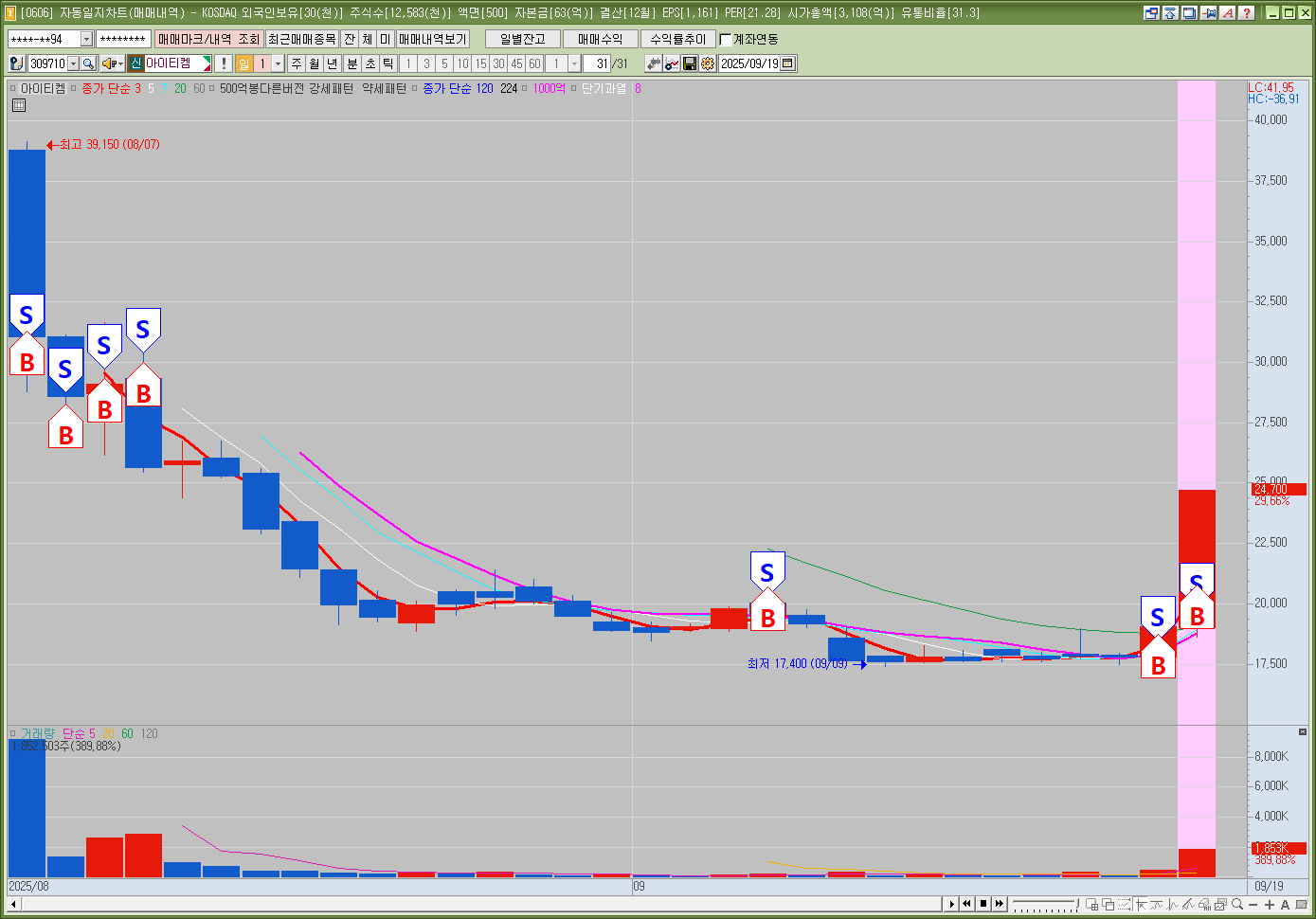Screen dimensions: 1316x919
Task: Click the 15 interval button
Action: [480, 63]
